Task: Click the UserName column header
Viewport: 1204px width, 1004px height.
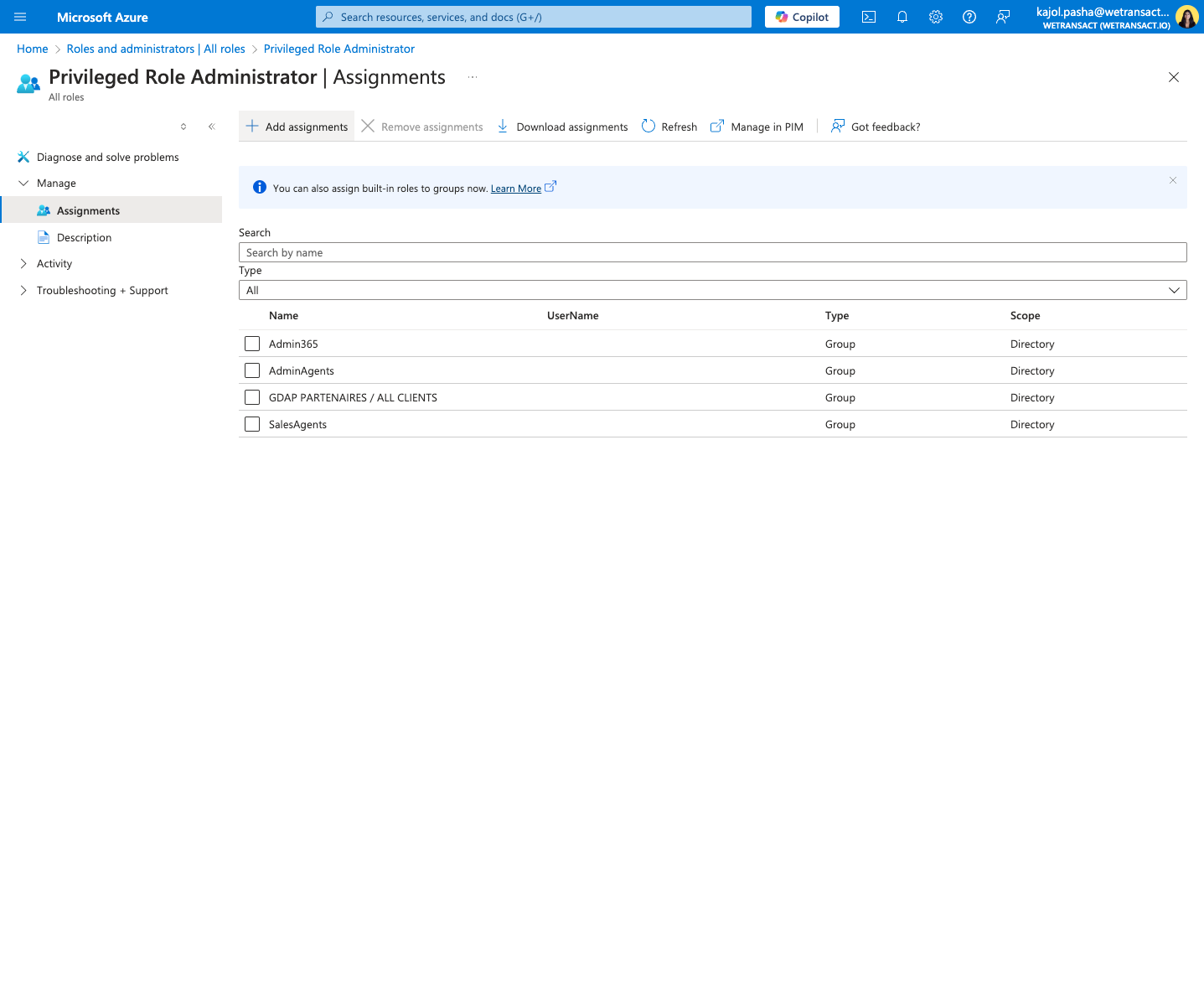Action: coord(573,316)
